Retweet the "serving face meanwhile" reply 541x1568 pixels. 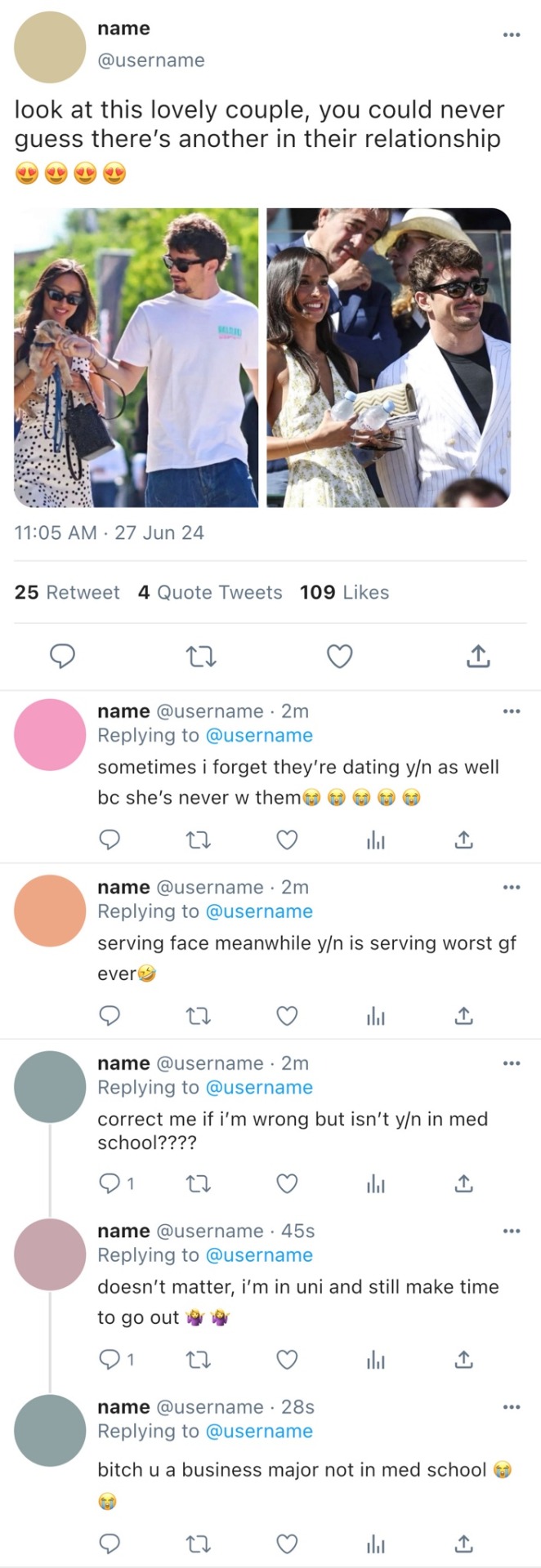(199, 1016)
